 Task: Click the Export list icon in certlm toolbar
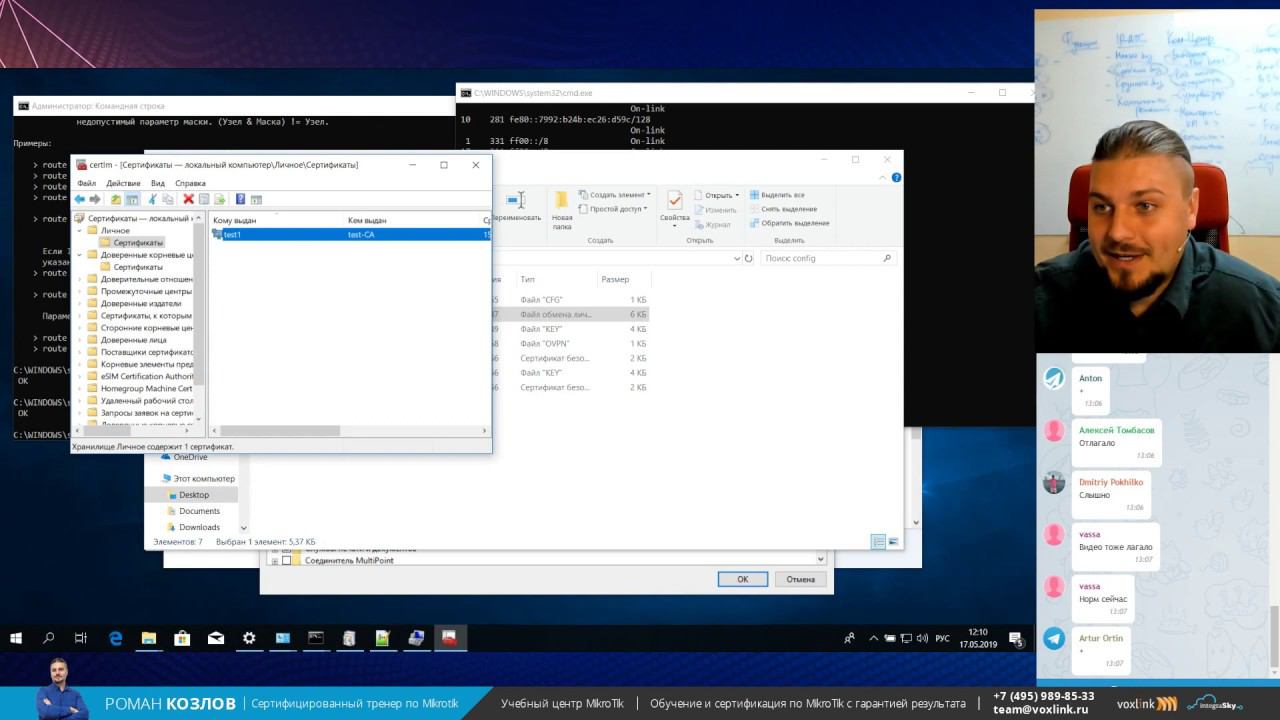[219, 199]
